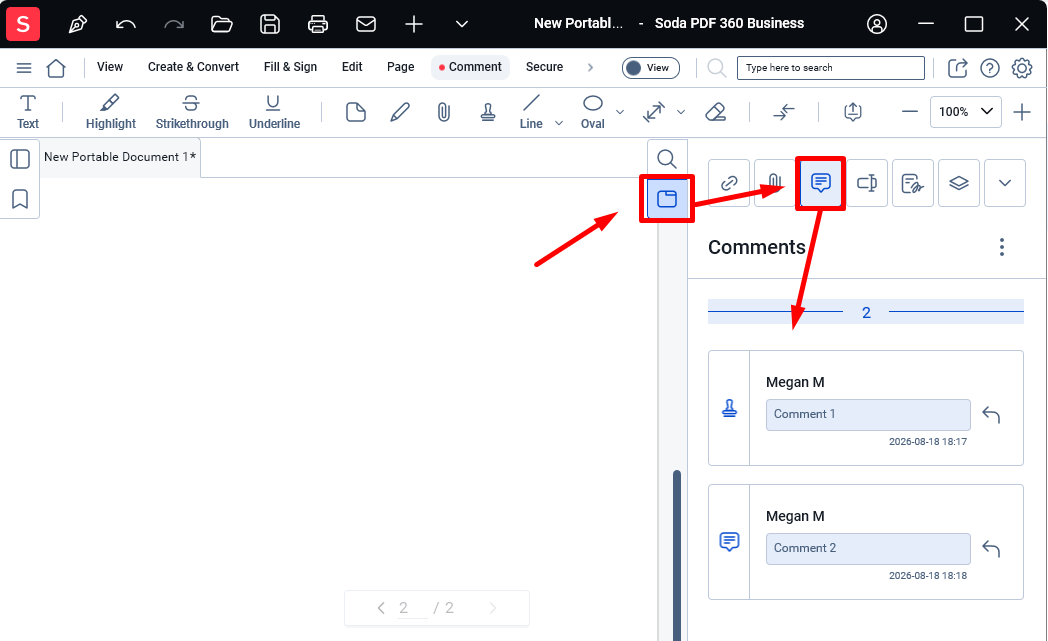This screenshot has width=1048, height=641.
Task: Undo the last action
Action: click(126, 25)
